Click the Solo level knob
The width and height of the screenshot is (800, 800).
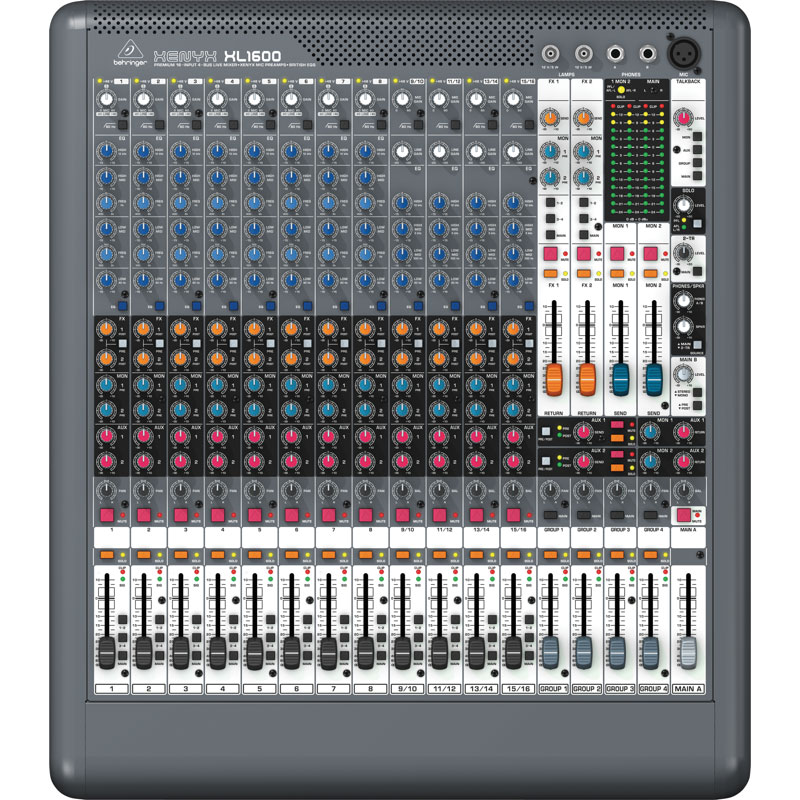(x=682, y=205)
